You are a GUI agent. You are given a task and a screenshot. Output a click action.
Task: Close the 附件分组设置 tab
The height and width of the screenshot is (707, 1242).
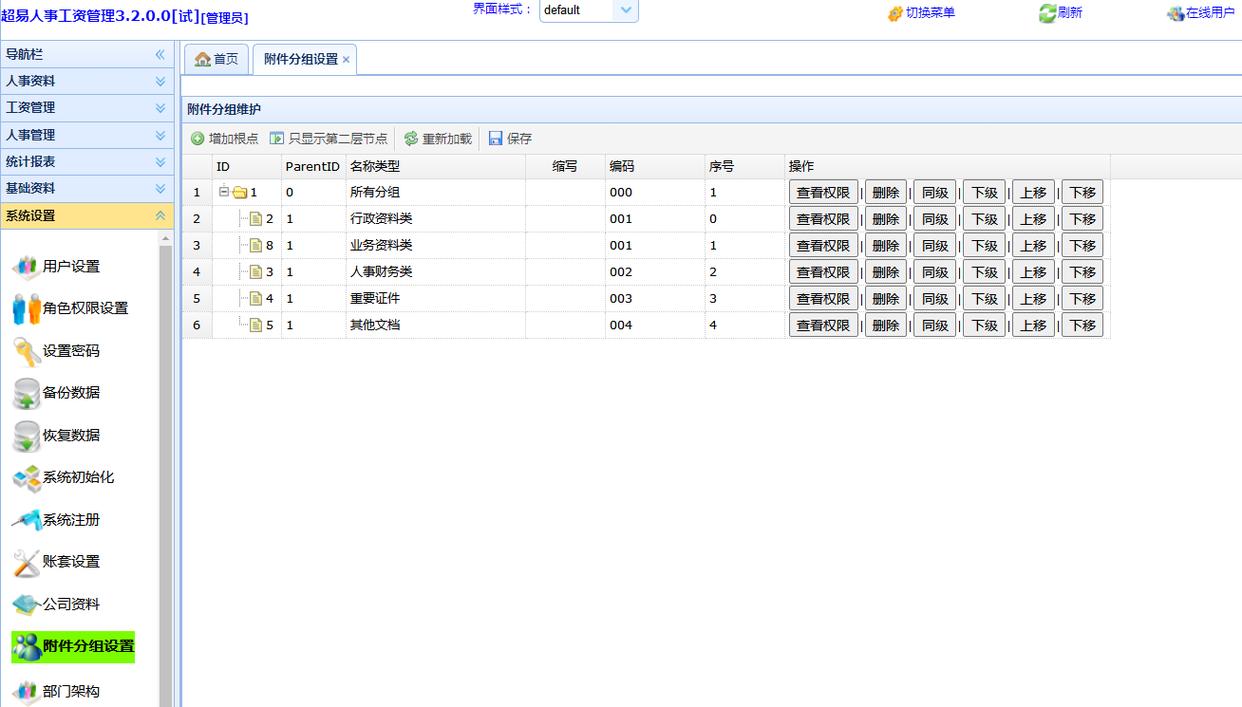pos(346,60)
